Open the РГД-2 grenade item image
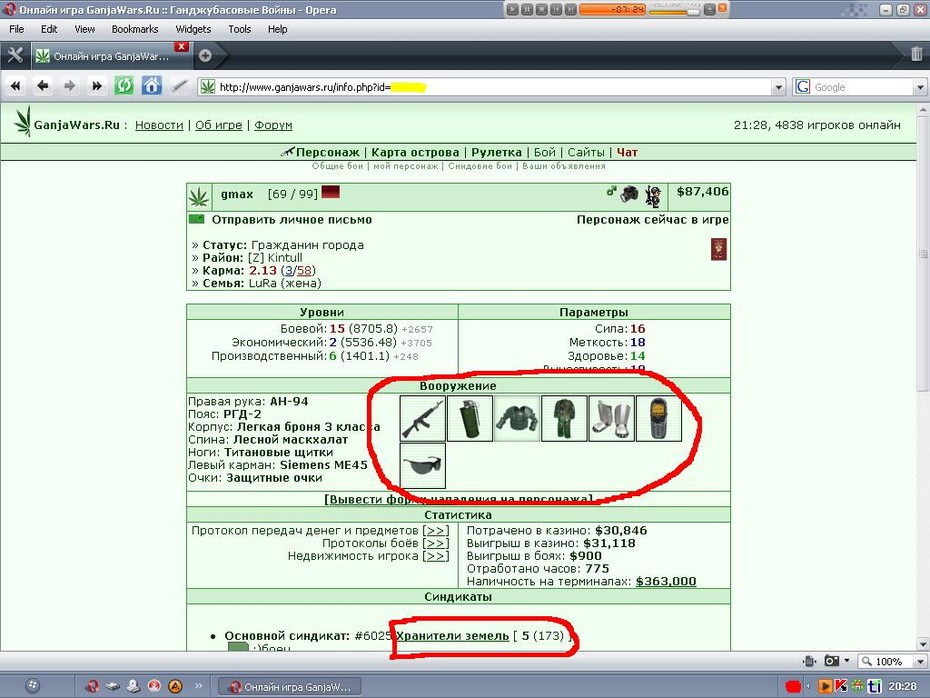Screen dimensions: 930x698 [x=470, y=419]
